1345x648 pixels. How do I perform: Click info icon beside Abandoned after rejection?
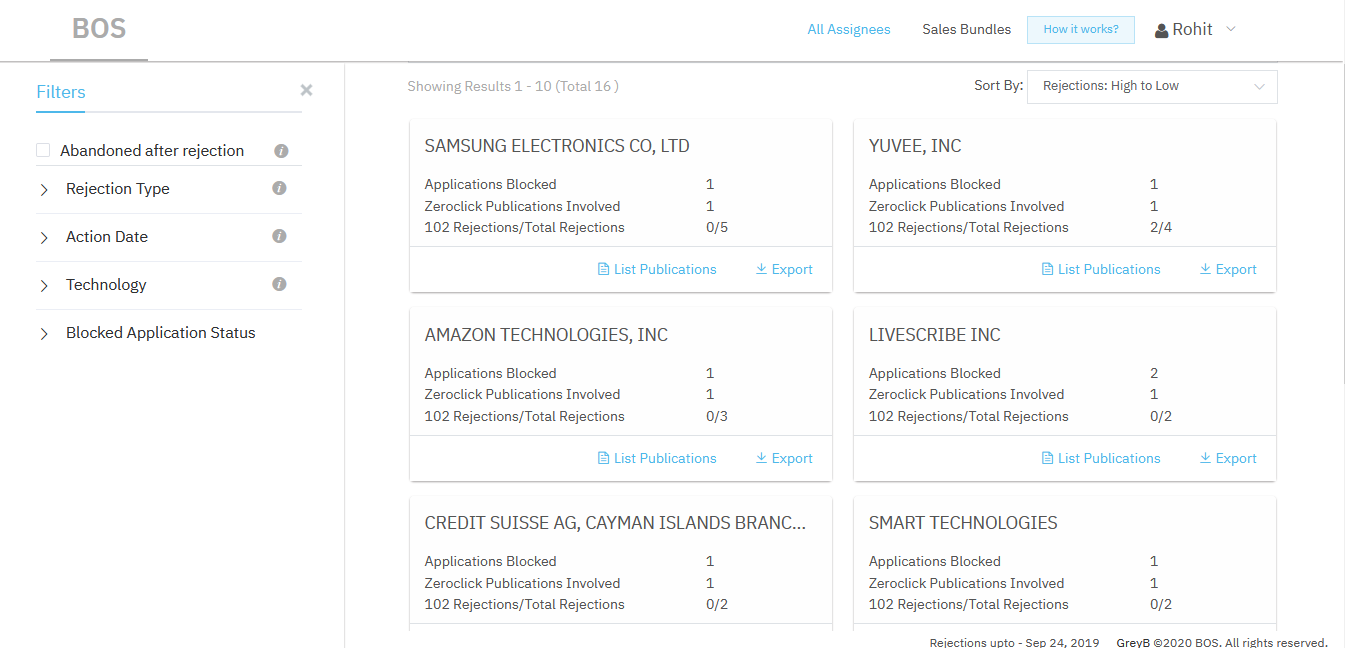pyautogui.click(x=281, y=151)
